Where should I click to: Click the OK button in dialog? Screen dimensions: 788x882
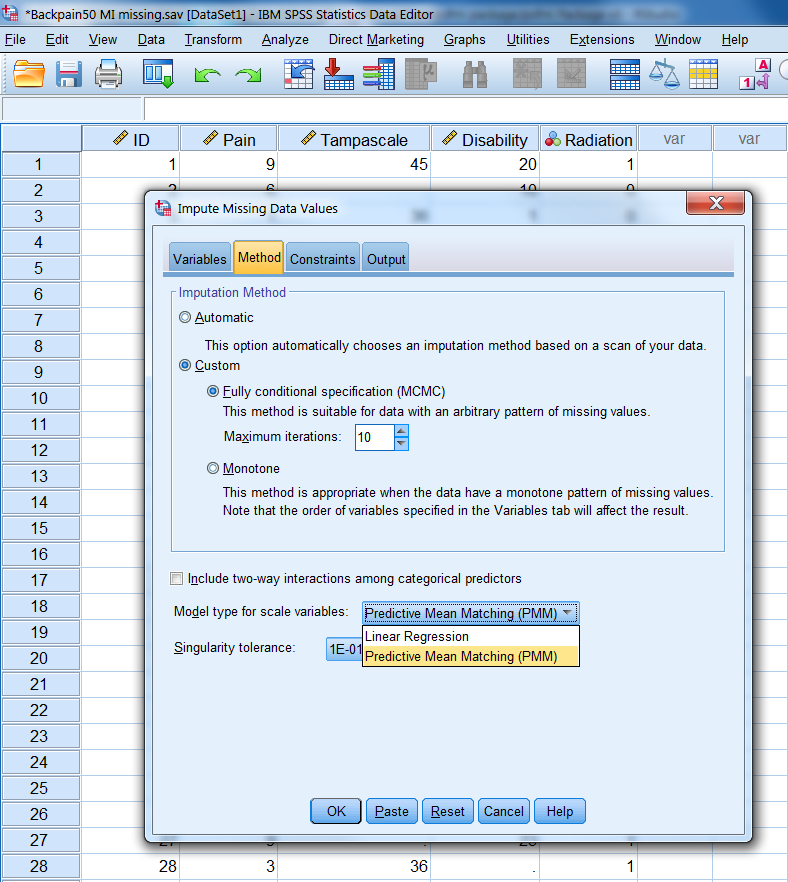tap(336, 811)
